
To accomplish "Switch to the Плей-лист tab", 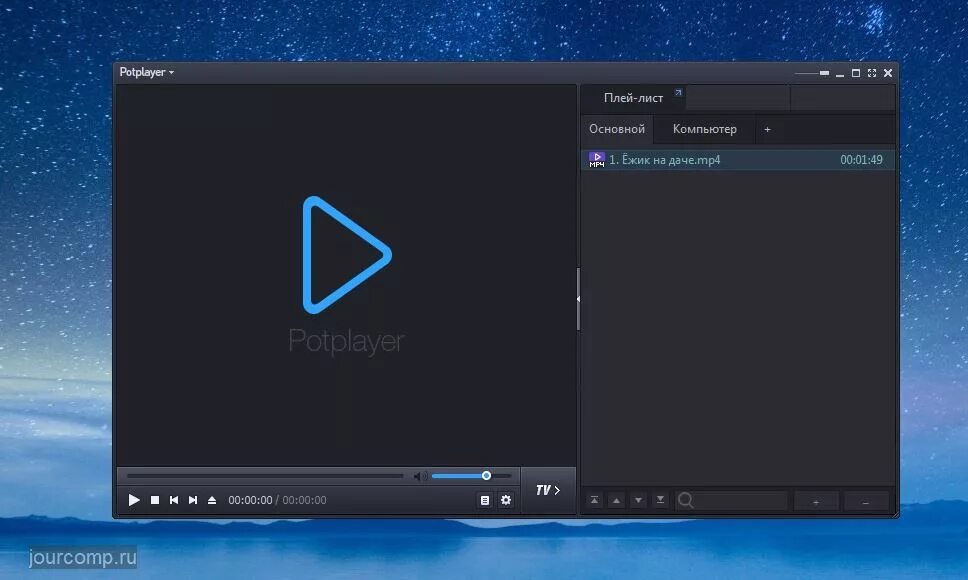I will point(633,98).
